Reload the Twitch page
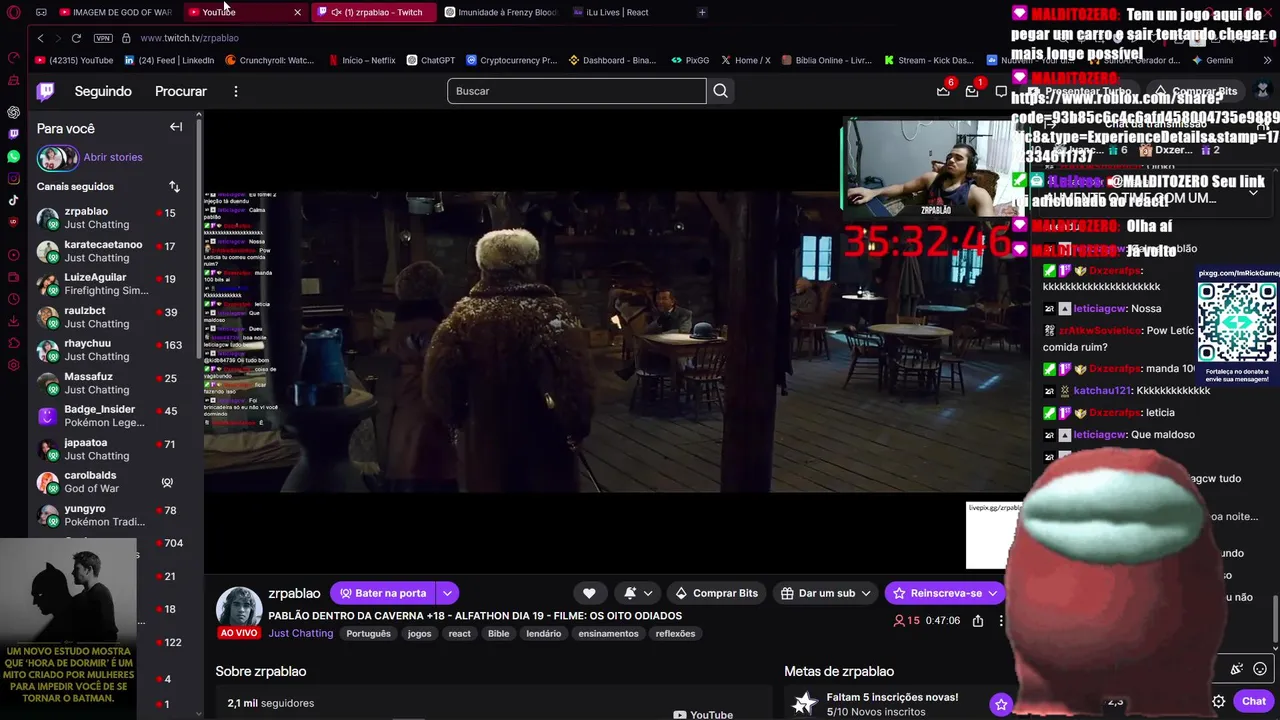The width and height of the screenshot is (1280, 720). [76, 38]
